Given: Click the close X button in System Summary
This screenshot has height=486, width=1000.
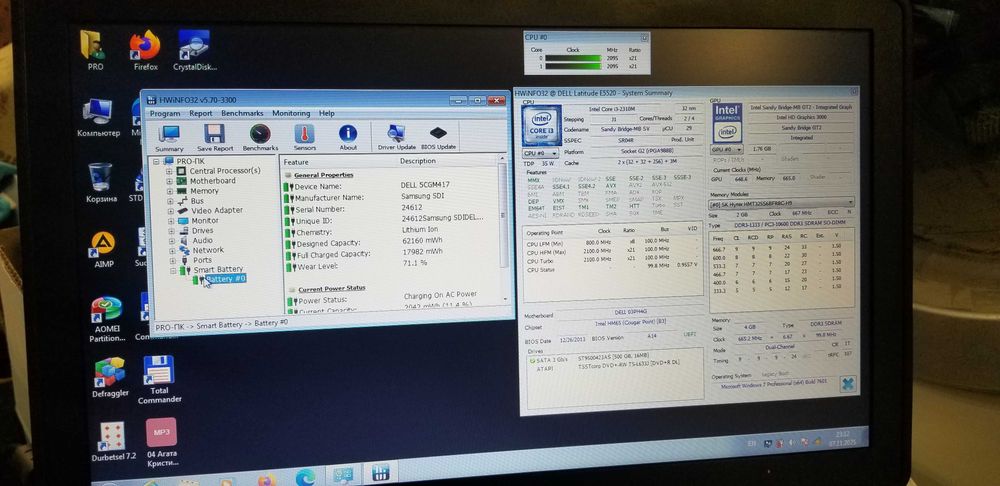Looking at the screenshot, I should 848,384.
